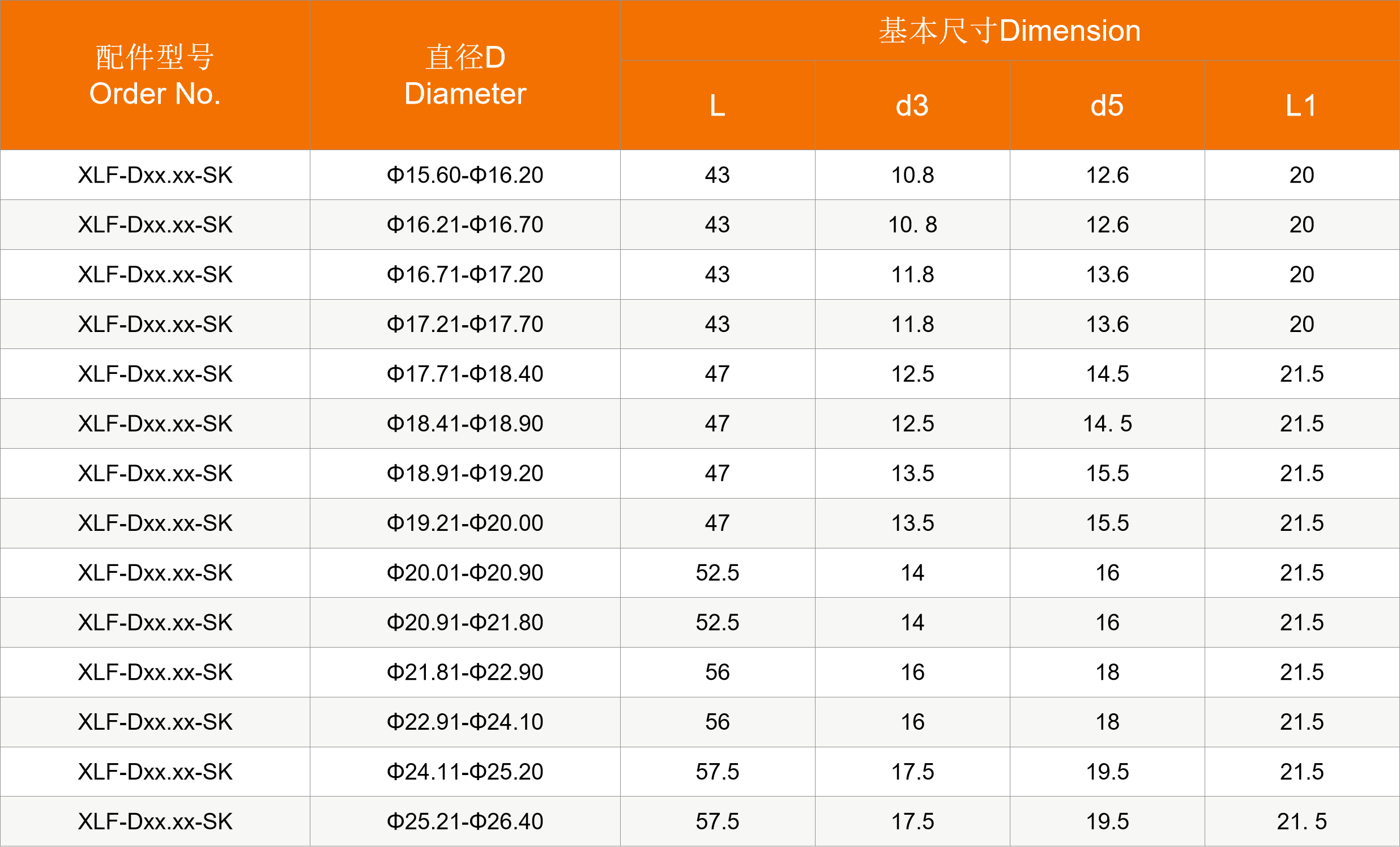Image resolution: width=1400 pixels, height=847 pixels.
Task: Click the Order No. column header
Action: [155, 75]
